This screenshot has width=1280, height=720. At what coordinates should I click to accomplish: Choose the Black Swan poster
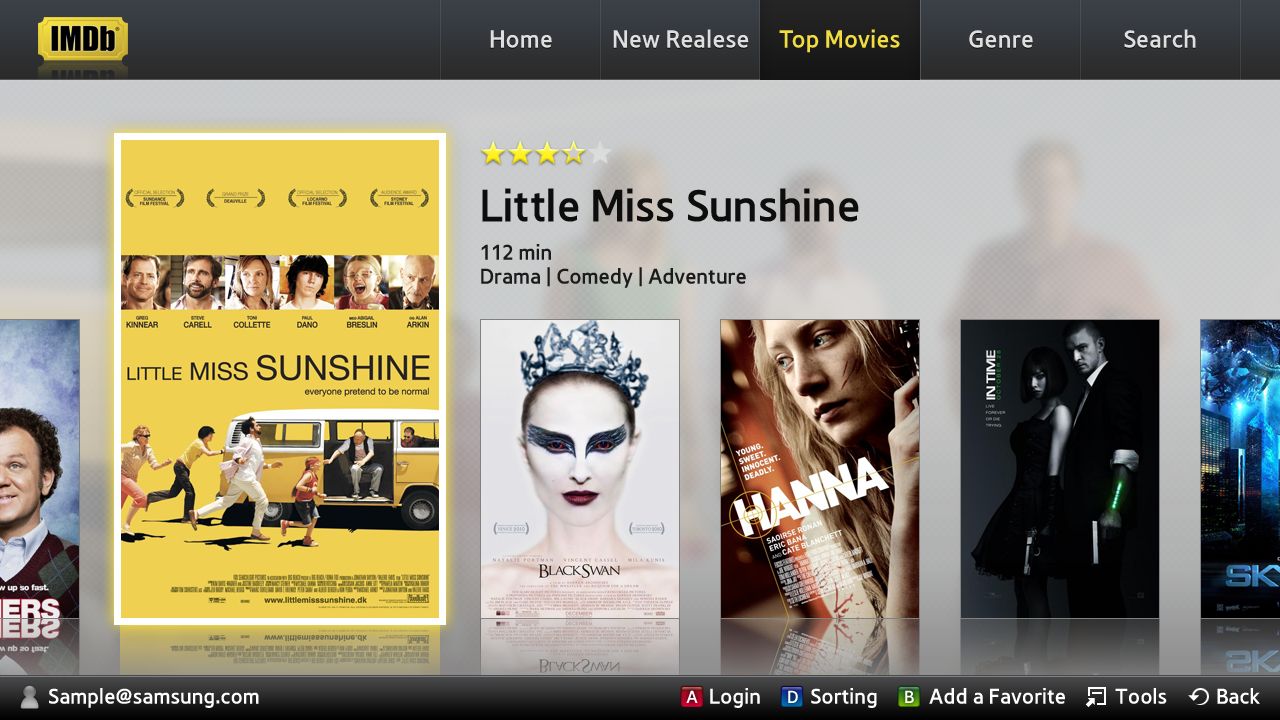[580, 469]
